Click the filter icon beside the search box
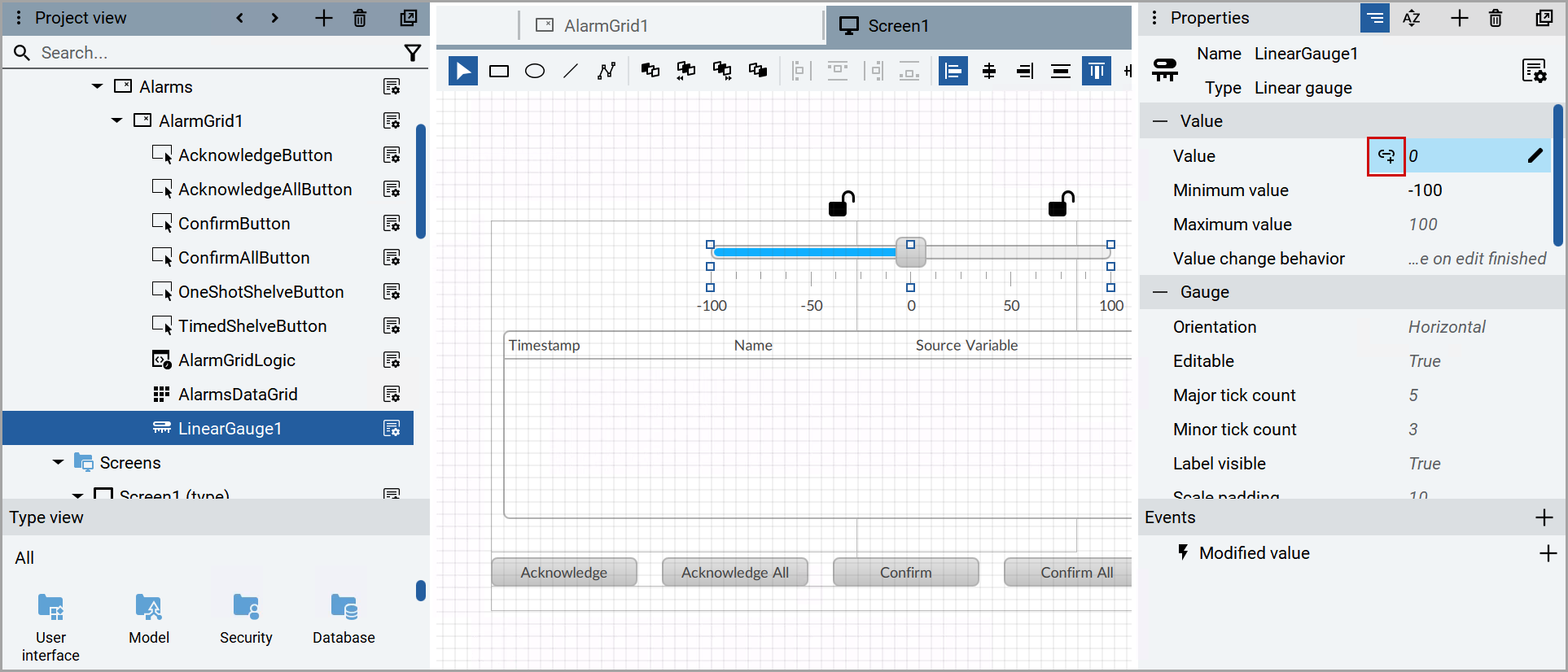 (x=413, y=53)
